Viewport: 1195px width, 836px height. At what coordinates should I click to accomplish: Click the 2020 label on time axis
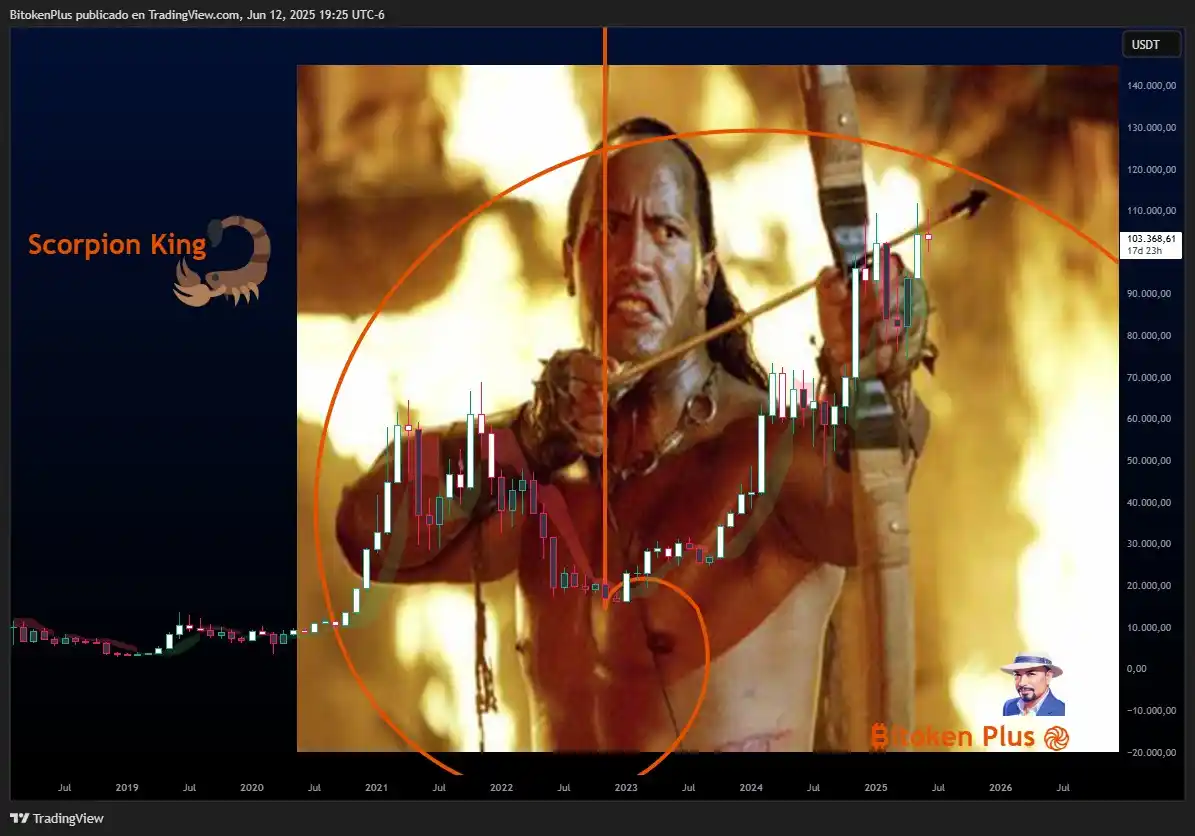point(251,787)
